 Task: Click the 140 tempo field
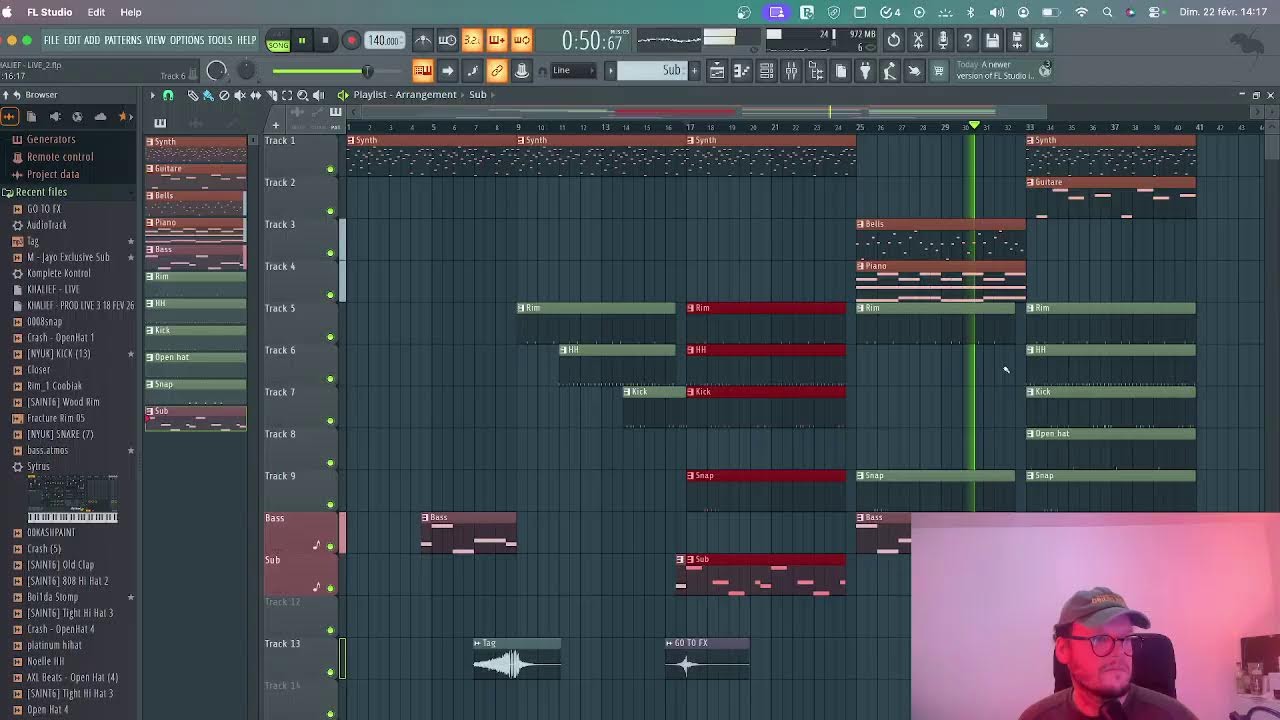click(x=384, y=41)
